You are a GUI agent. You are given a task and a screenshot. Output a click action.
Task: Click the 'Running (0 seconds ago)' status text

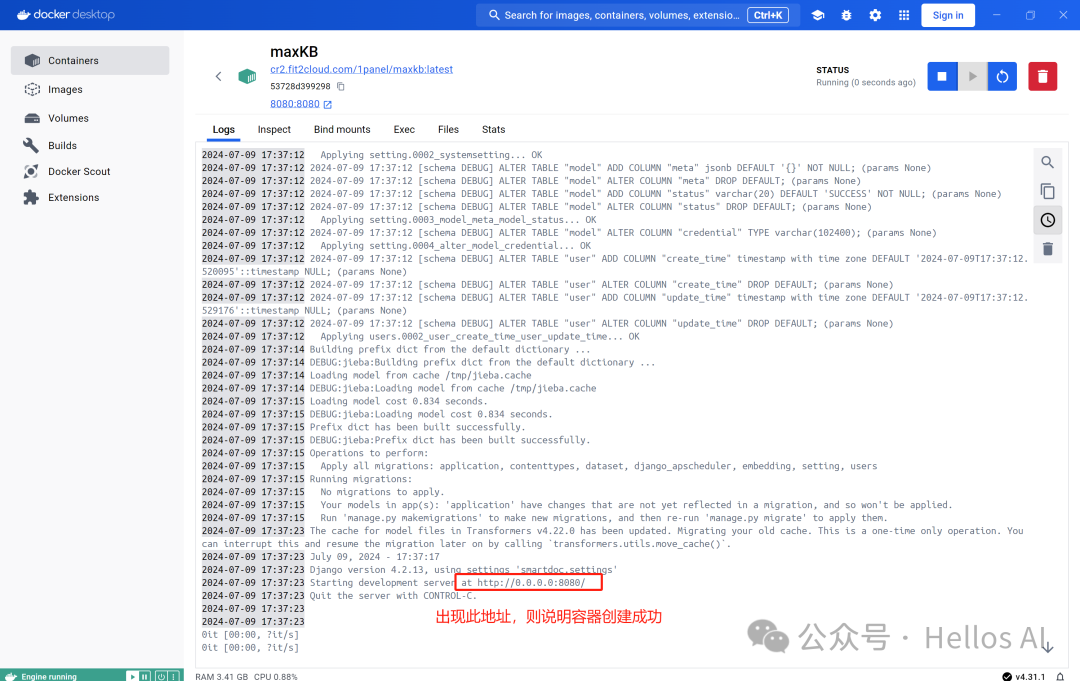[866, 83]
